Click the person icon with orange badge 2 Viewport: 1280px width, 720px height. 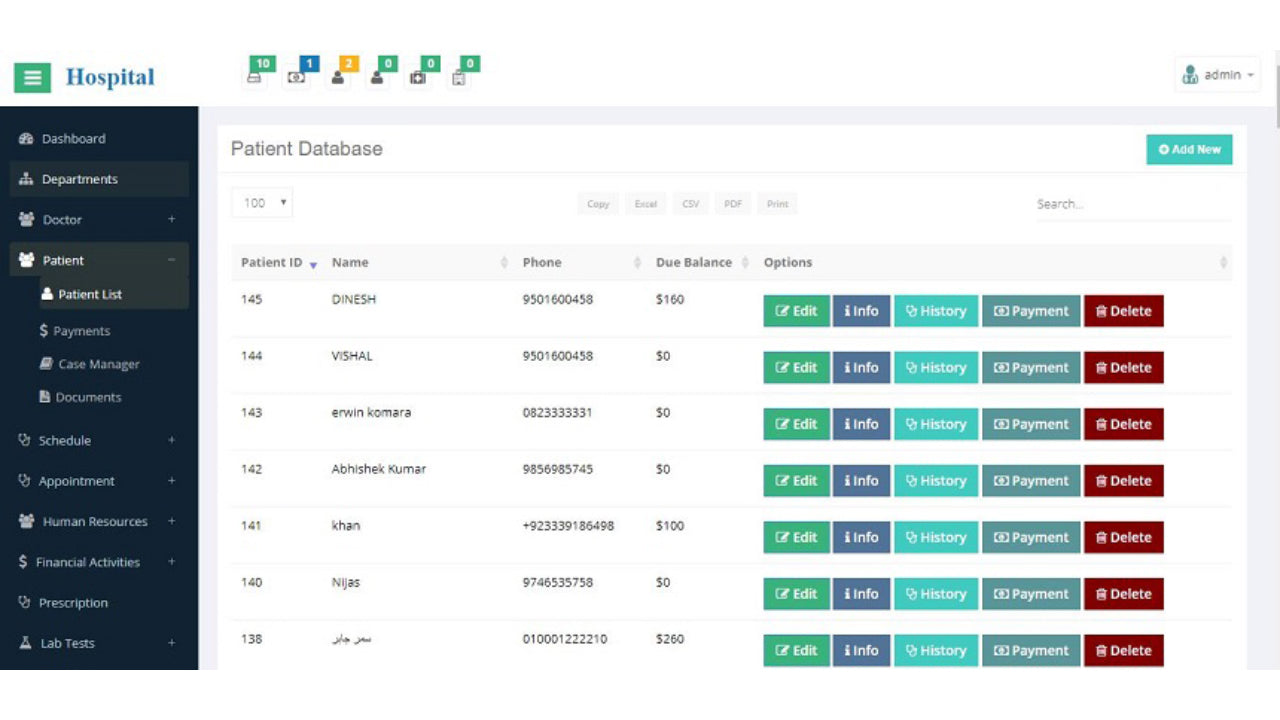[338, 77]
